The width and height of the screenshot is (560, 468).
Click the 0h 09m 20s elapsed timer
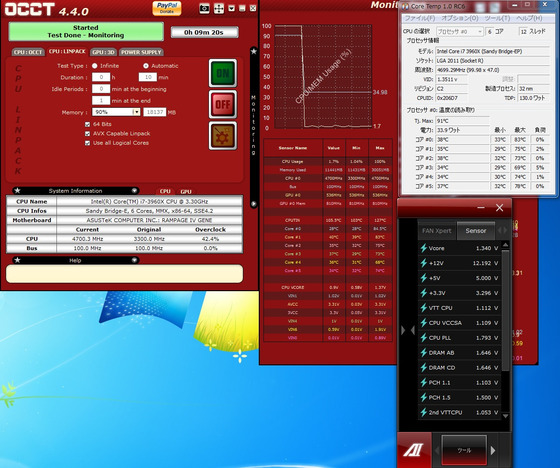[204, 32]
